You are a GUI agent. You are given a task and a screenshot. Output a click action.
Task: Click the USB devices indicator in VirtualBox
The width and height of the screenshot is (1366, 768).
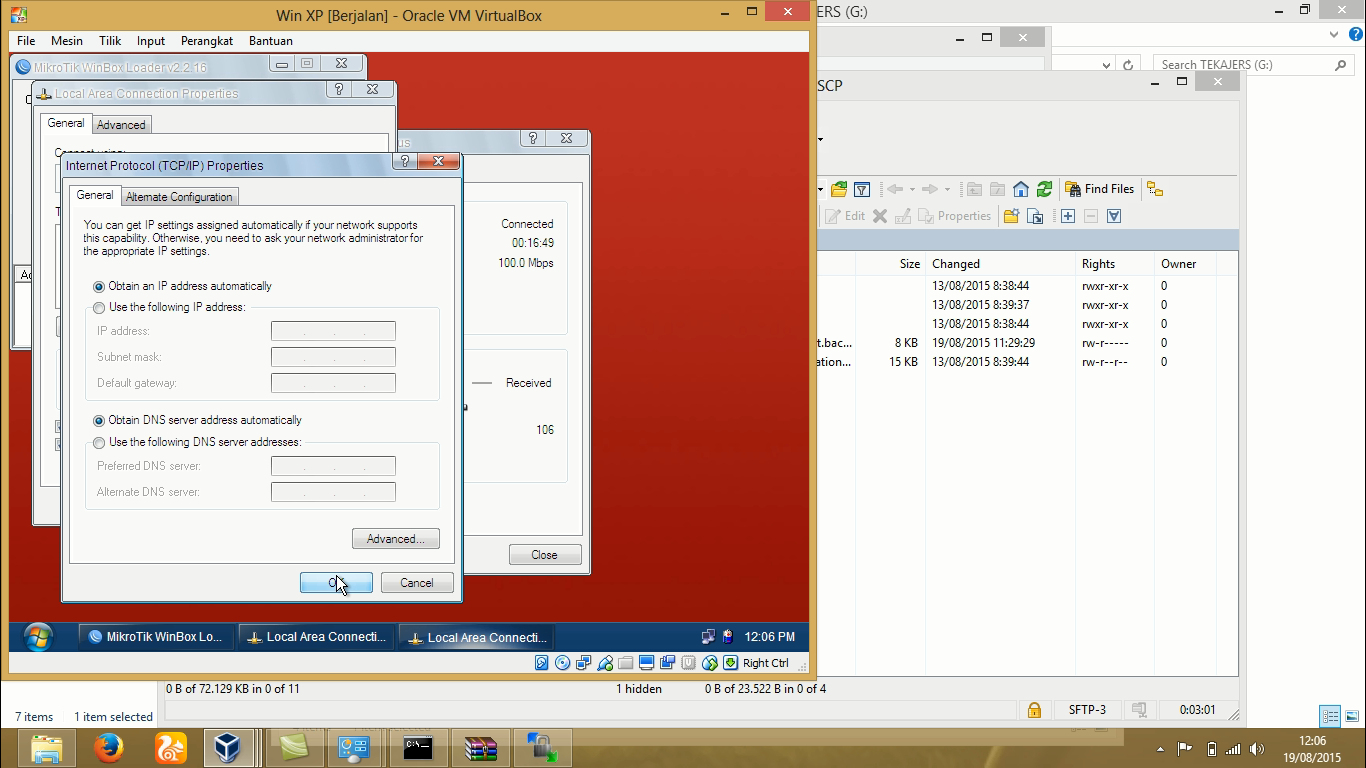point(605,663)
